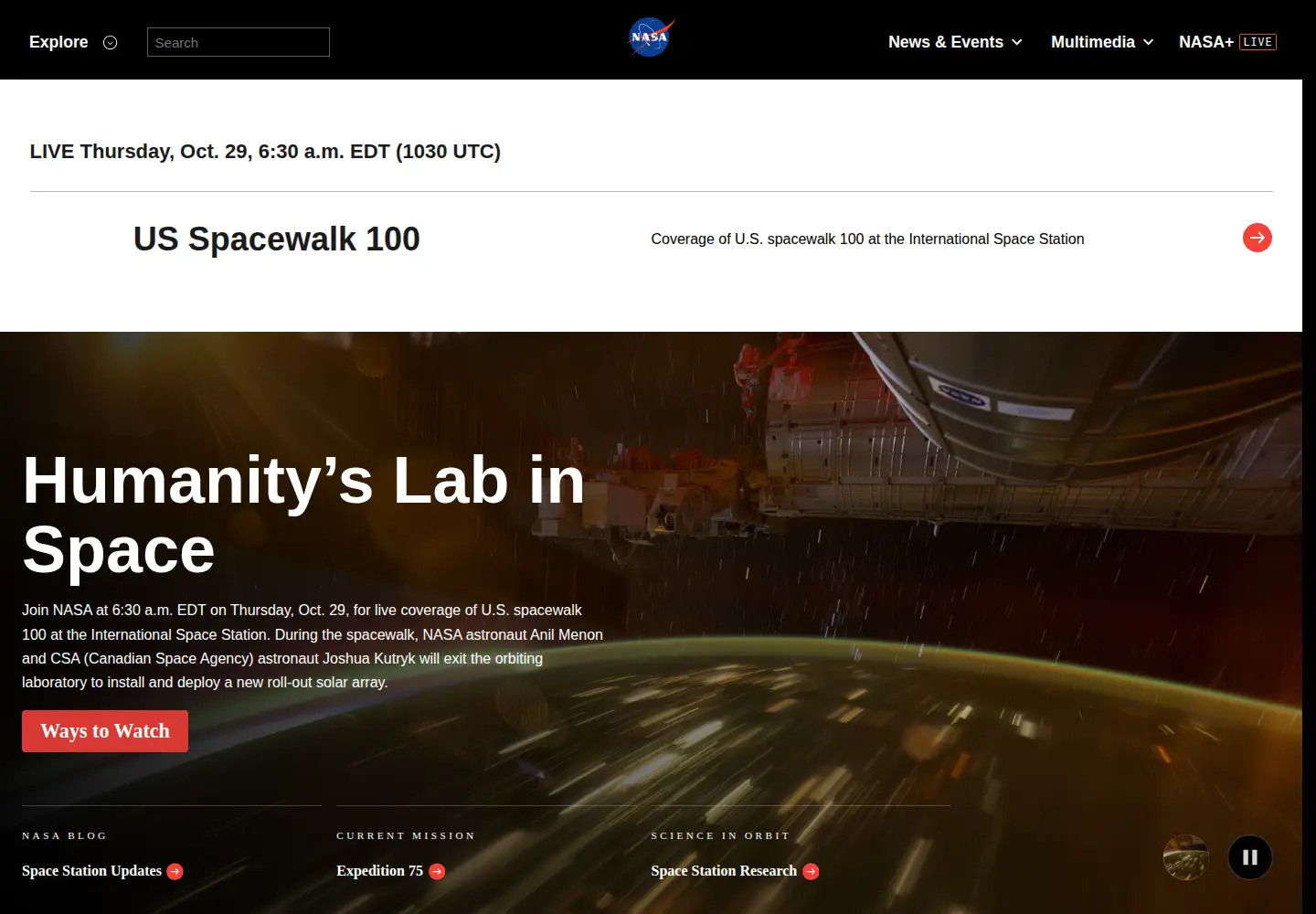The width and height of the screenshot is (1316, 914).
Task: Expand the Explore chevron circle icon
Action: click(x=111, y=42)
